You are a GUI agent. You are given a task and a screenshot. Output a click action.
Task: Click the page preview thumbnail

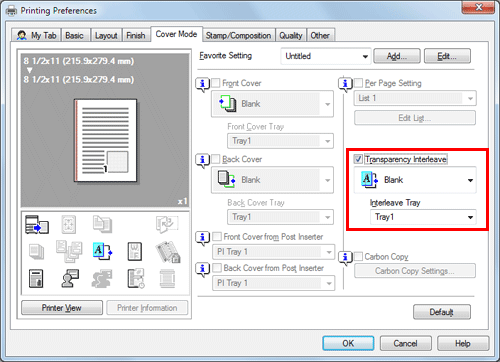pos(105,141)
